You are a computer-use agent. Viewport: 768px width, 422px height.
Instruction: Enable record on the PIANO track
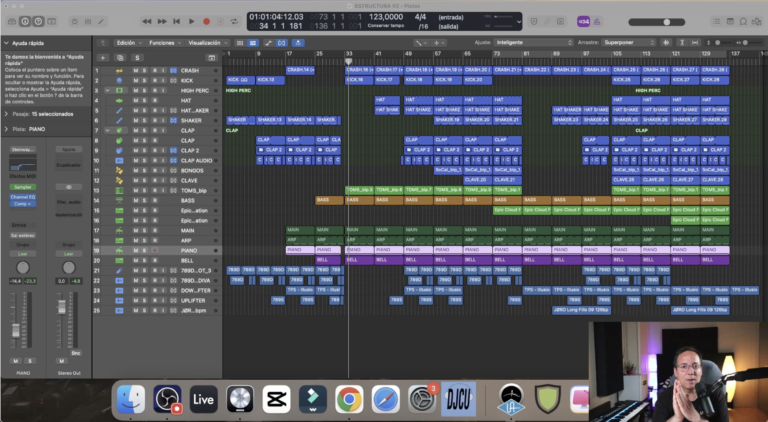(x=155, y=250)
